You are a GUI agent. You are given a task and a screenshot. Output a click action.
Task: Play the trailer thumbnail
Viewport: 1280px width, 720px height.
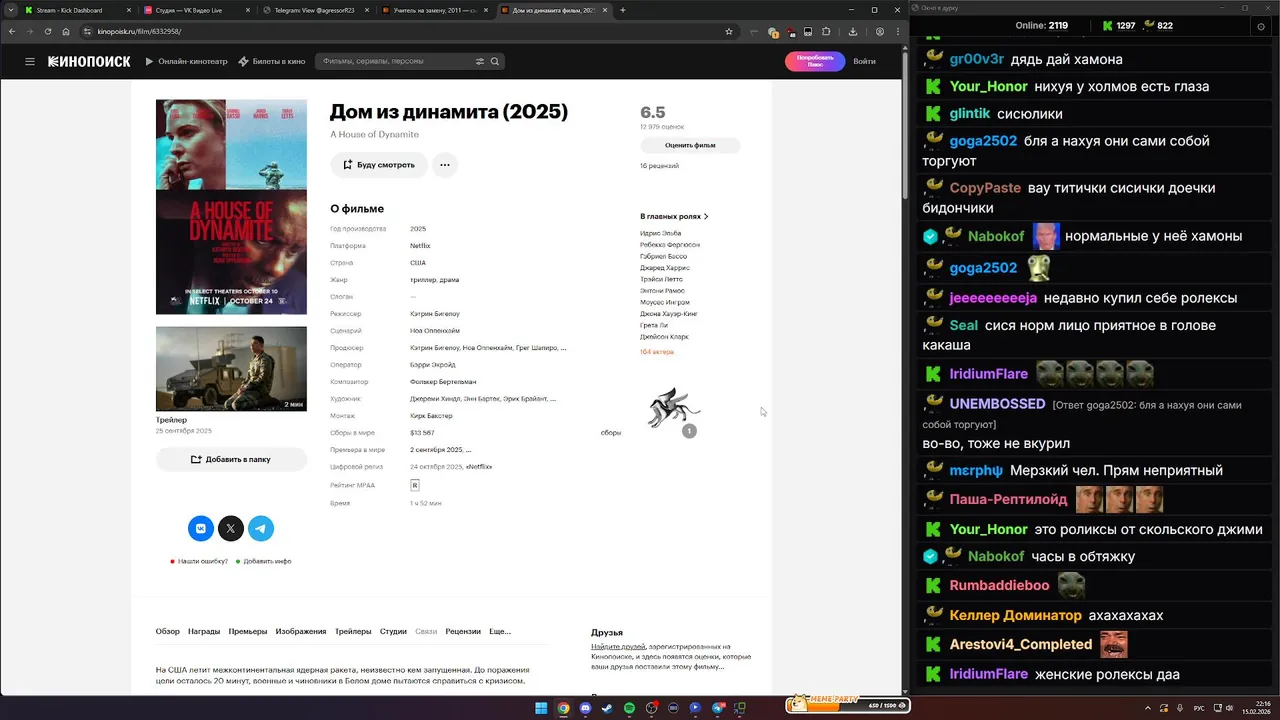click(x=231, y=369)
